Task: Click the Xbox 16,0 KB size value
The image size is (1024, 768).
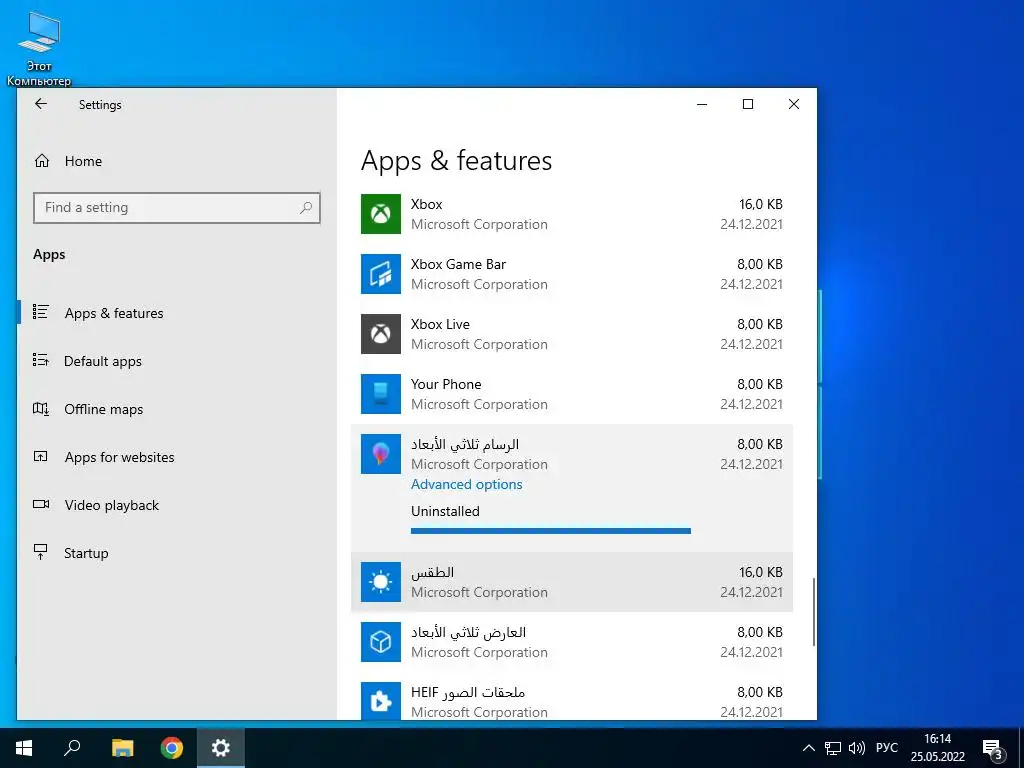Action: [760, 204]
